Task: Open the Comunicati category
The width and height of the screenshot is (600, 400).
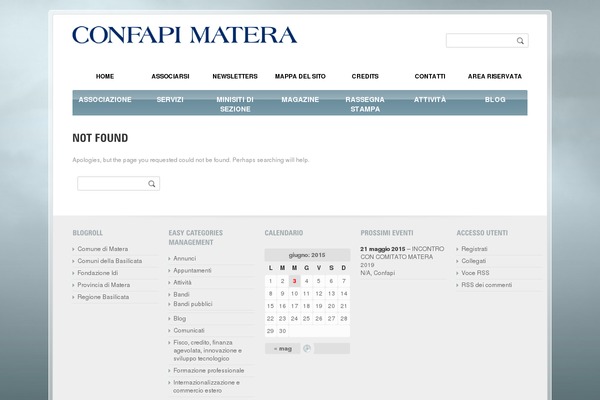Action: pyautogui.click(x=189, y=330)
